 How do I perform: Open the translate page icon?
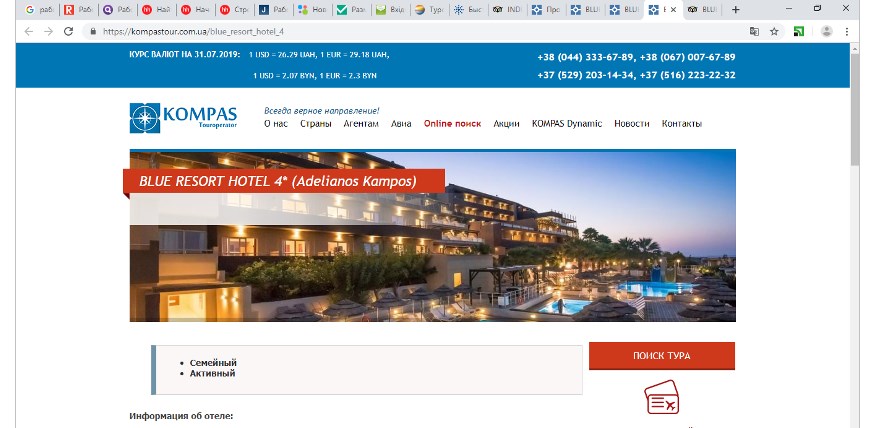pos(754,32)
